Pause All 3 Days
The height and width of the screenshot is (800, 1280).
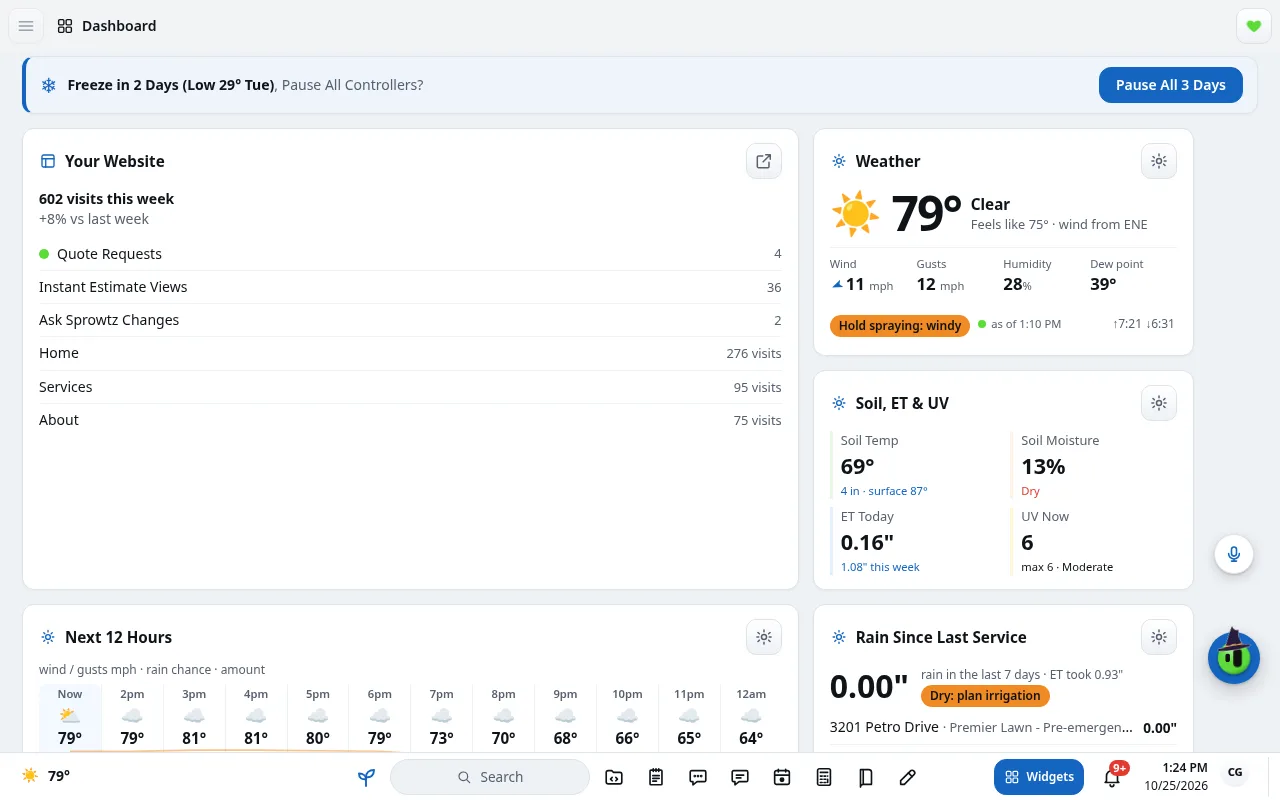click(1170, 85)
